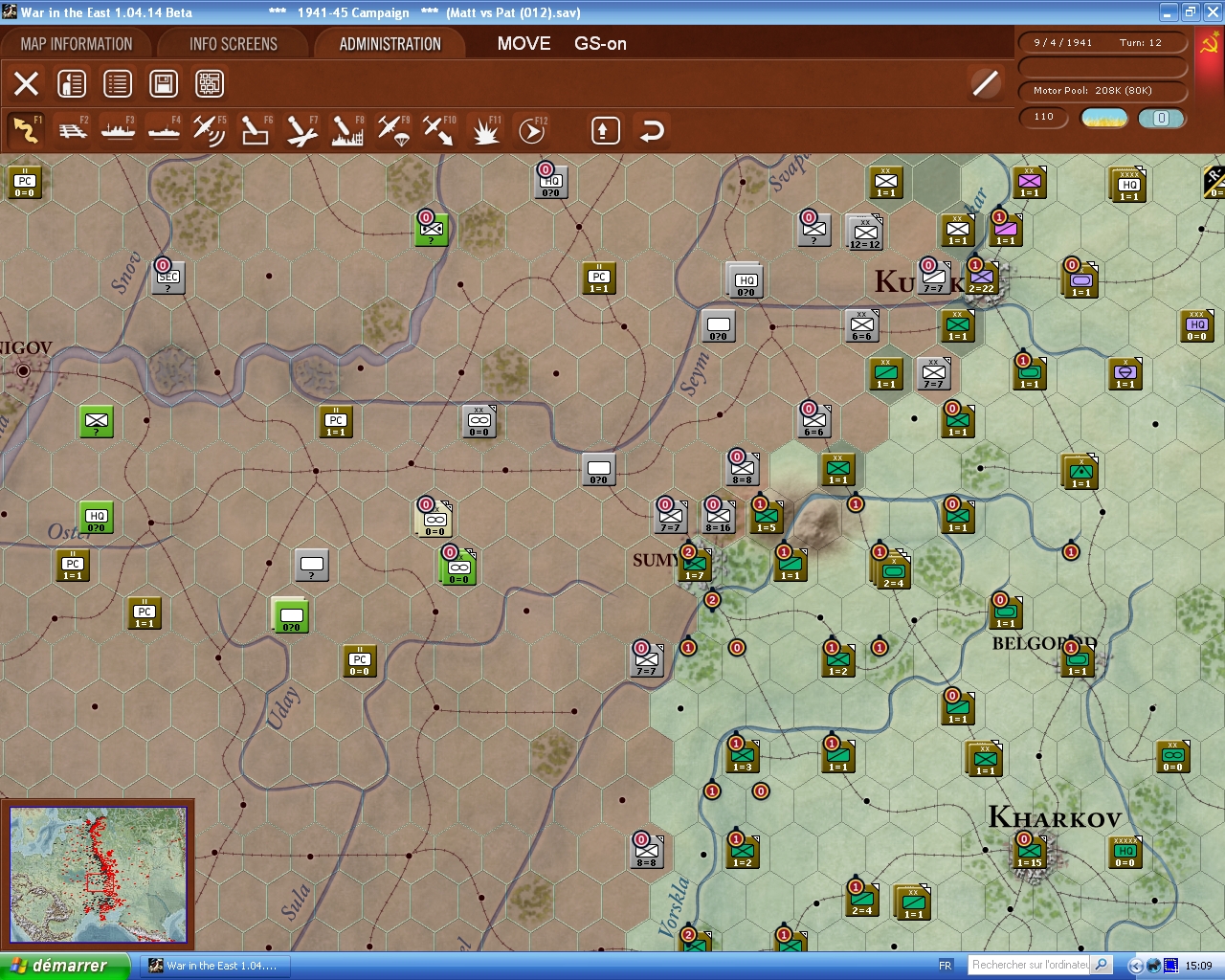Screen dimensions: 1225x980
Task: Click the 15:09 taskbar clock
Action: coord(1198,966)
